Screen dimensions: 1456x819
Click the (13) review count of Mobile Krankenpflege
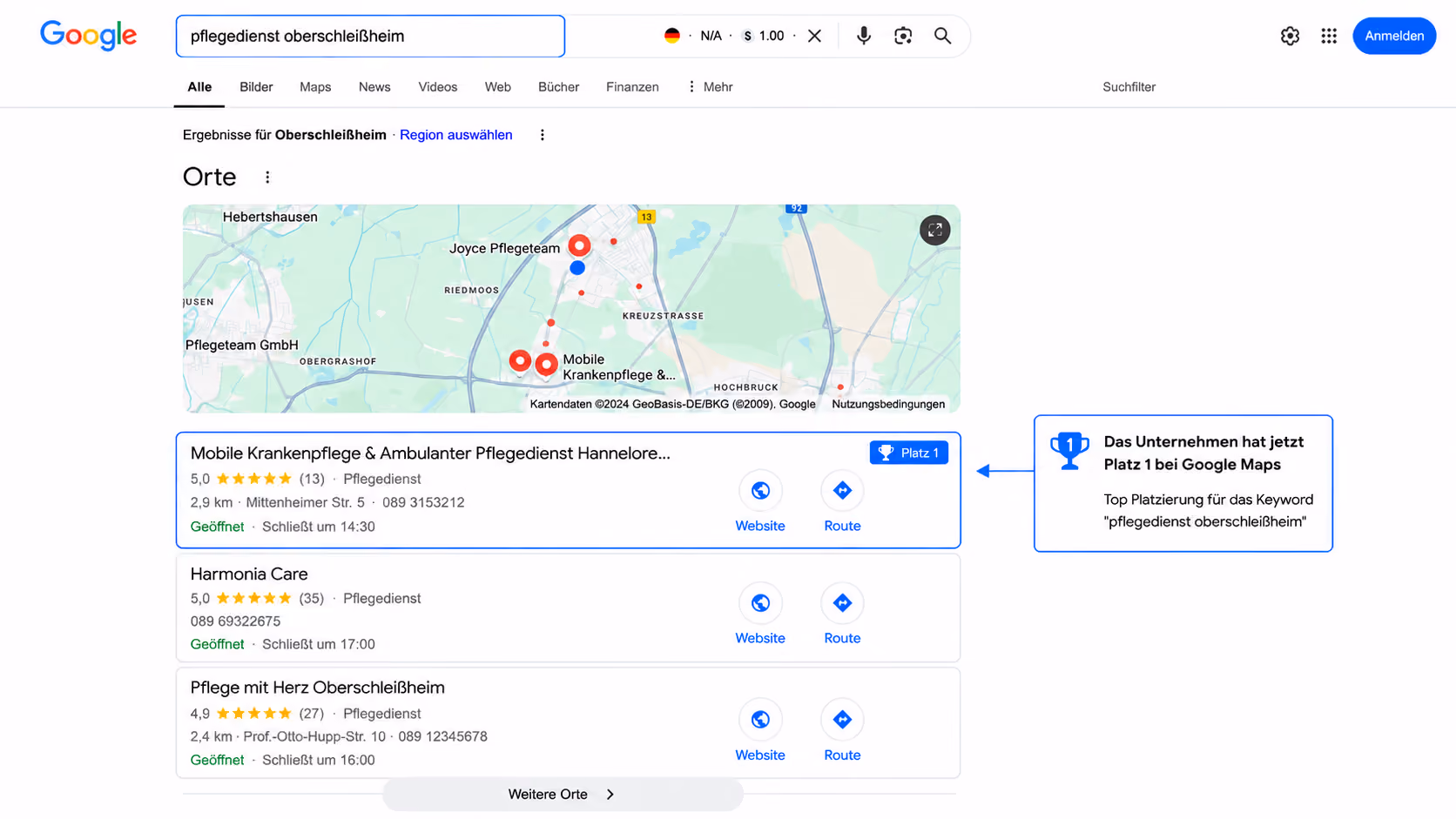click(x=312, y=479)
